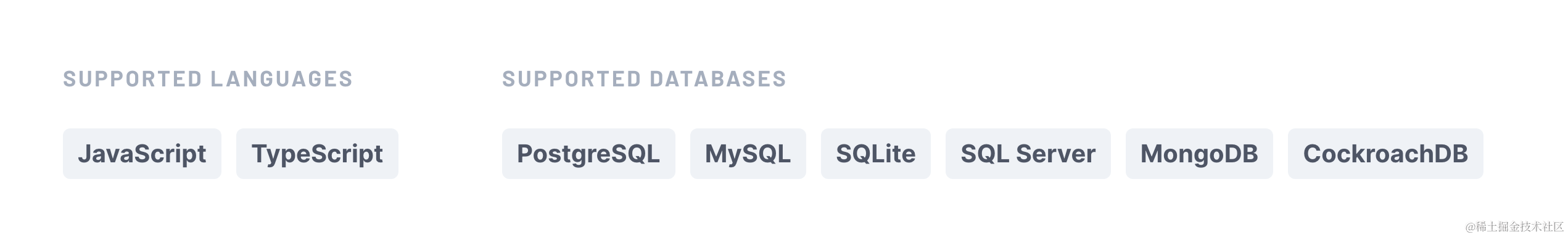Choose PostgreSQL under Supported Databases
The width and height of the screenshot is (1568, 237).
tap(588, 154)
